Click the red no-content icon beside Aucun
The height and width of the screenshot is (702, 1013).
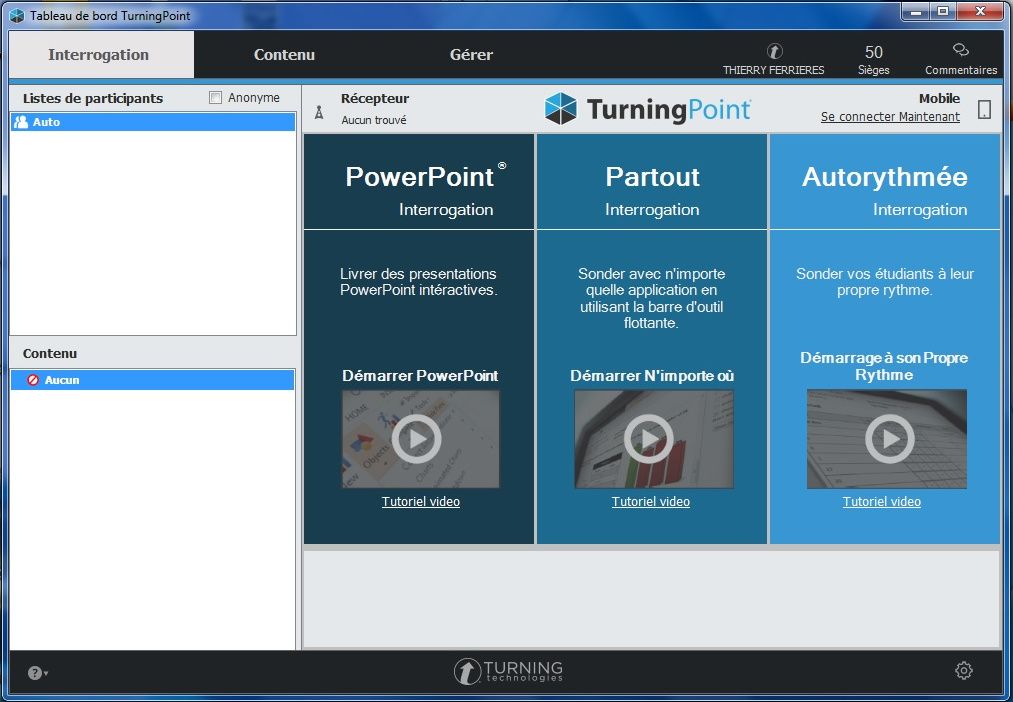point(33,380)
